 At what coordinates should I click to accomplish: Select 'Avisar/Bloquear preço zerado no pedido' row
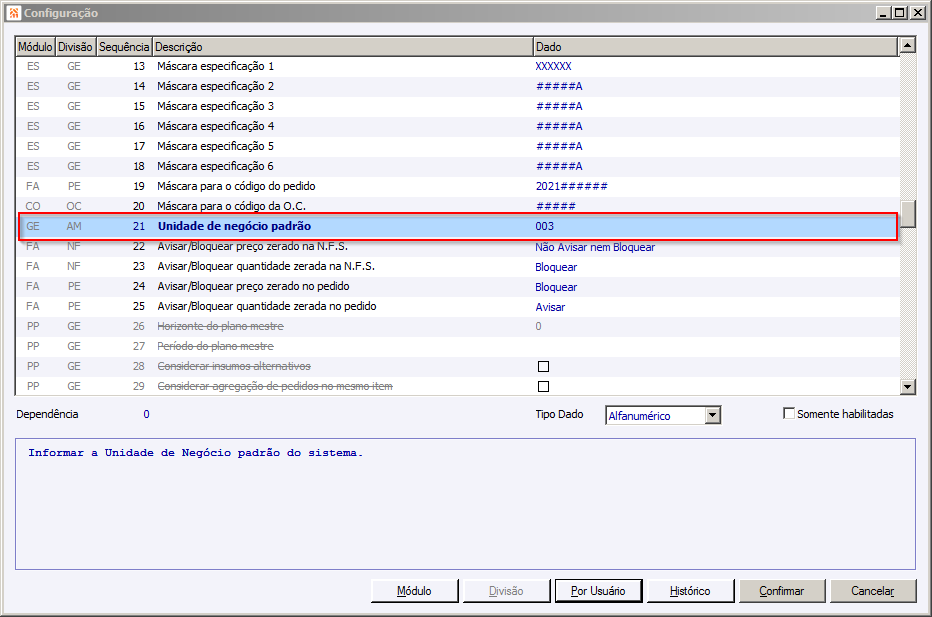(456, 287)
